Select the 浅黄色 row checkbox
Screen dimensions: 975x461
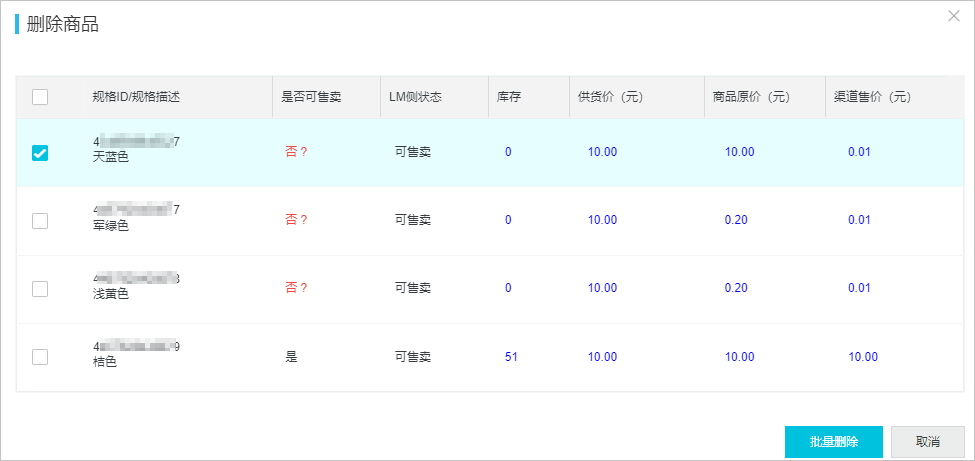pyautogui.click(x=40, y=289)
